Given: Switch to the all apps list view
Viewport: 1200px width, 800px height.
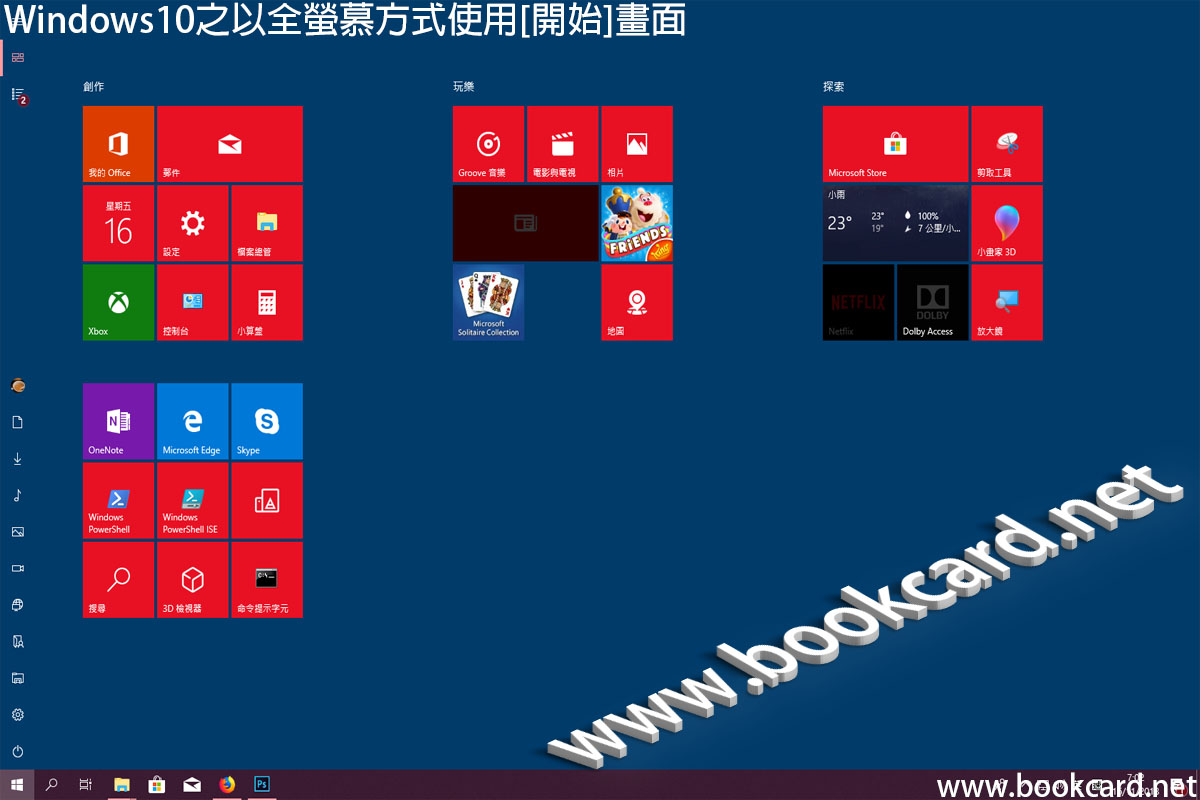Looking at the screenshot, I should pyautogui.click(x=17, y=94).
